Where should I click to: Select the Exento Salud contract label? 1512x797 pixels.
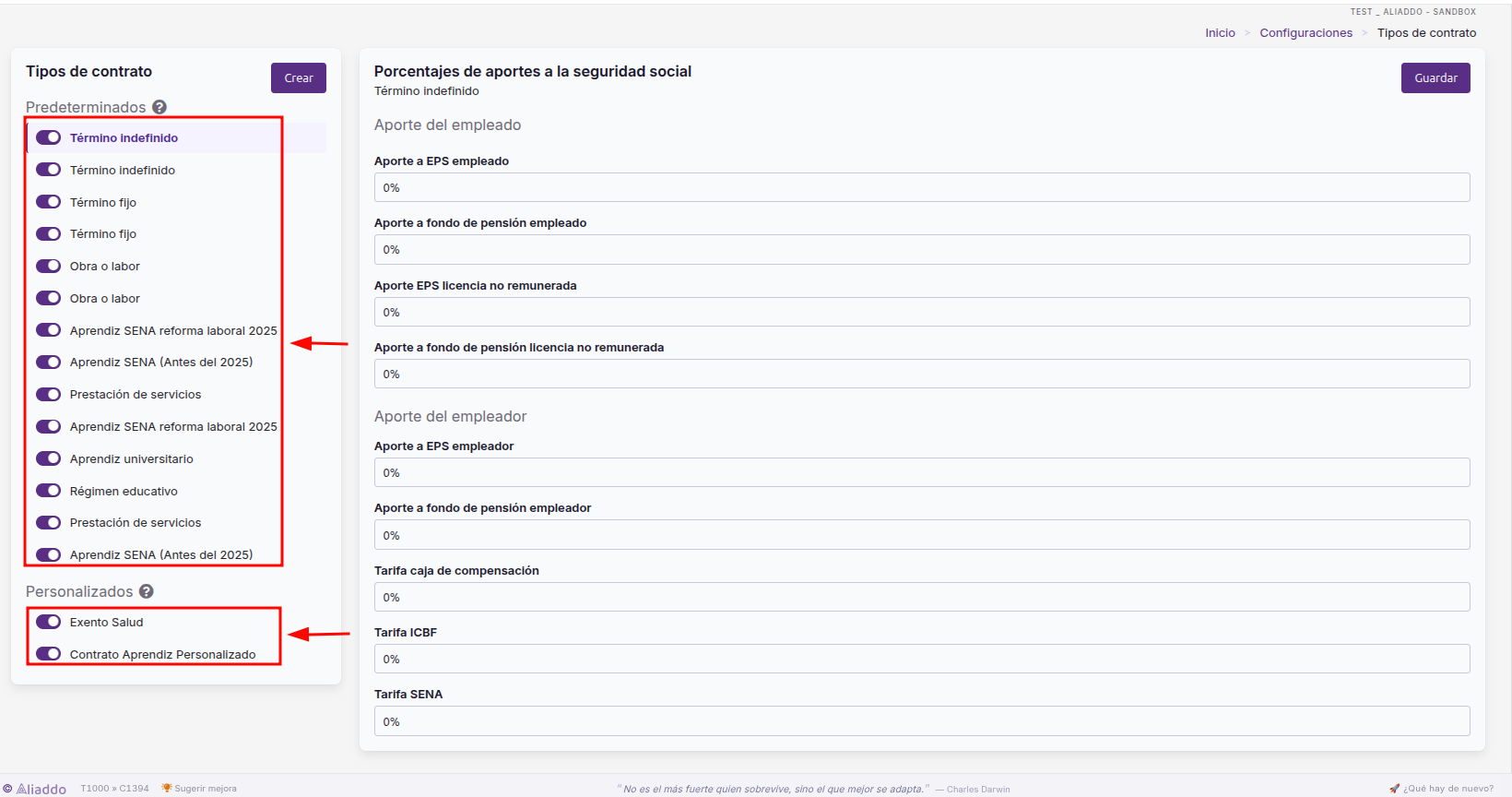coord(107,622)
